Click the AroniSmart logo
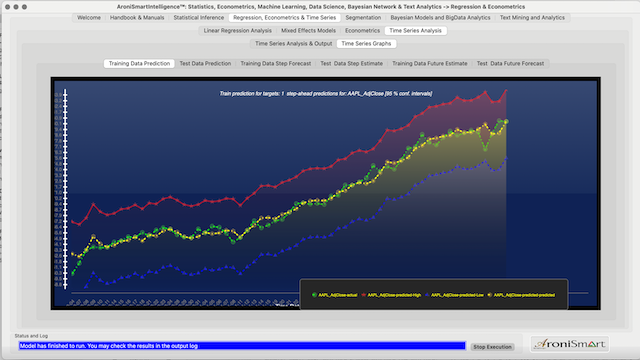The image size is (640, 360). coord(570,344)
